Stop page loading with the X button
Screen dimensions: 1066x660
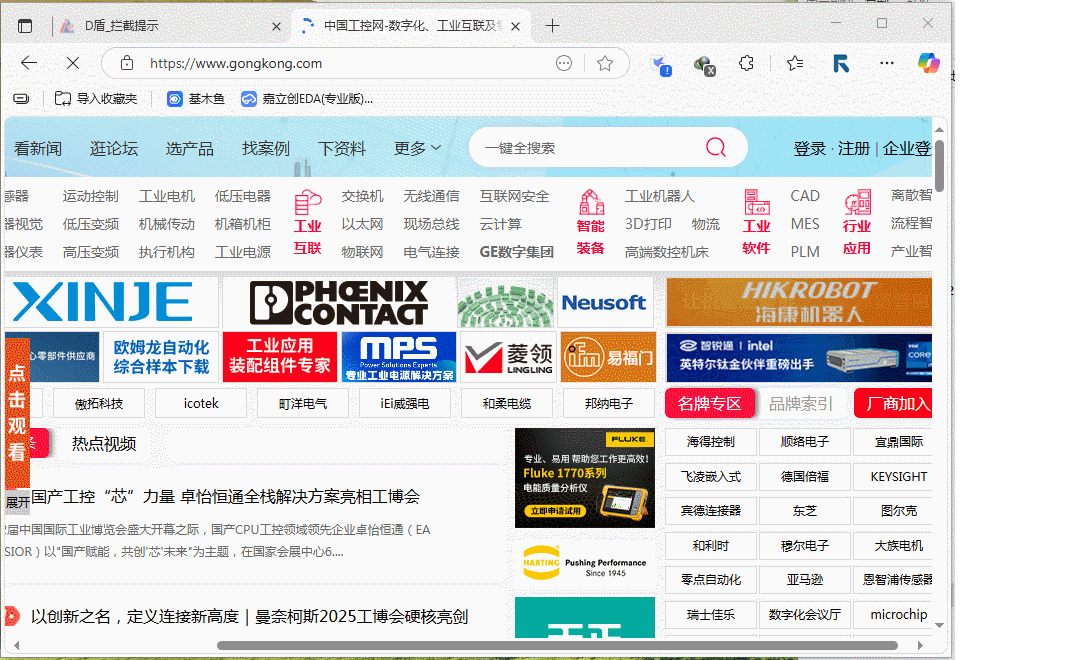tap(72, 63)
